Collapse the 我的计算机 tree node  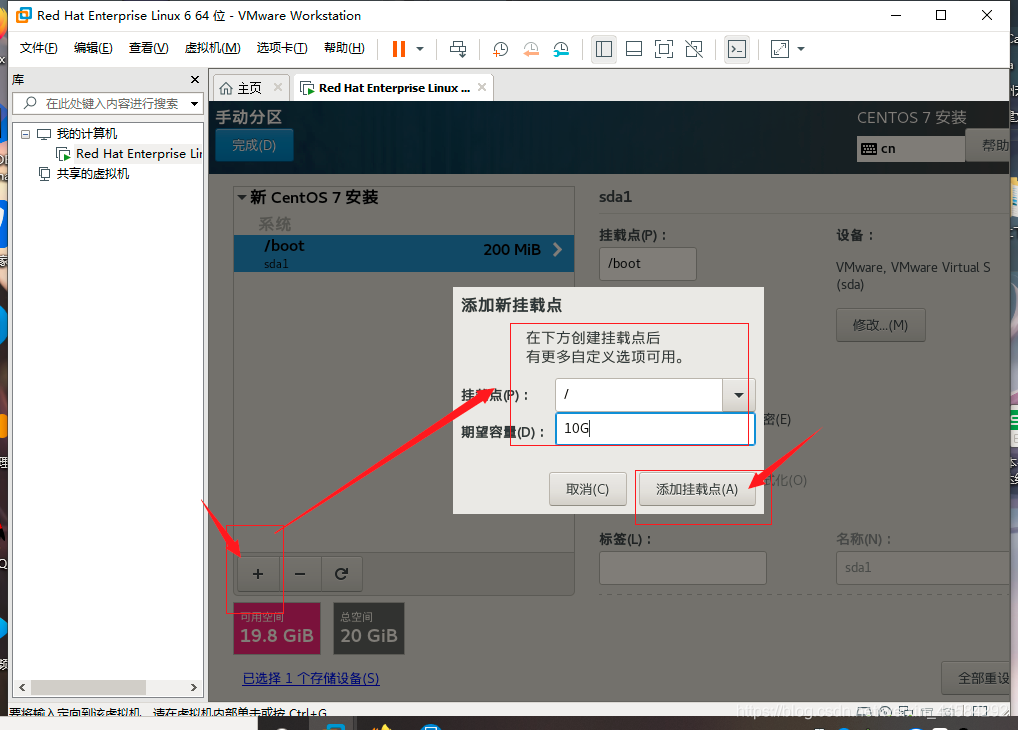[25, 134]
